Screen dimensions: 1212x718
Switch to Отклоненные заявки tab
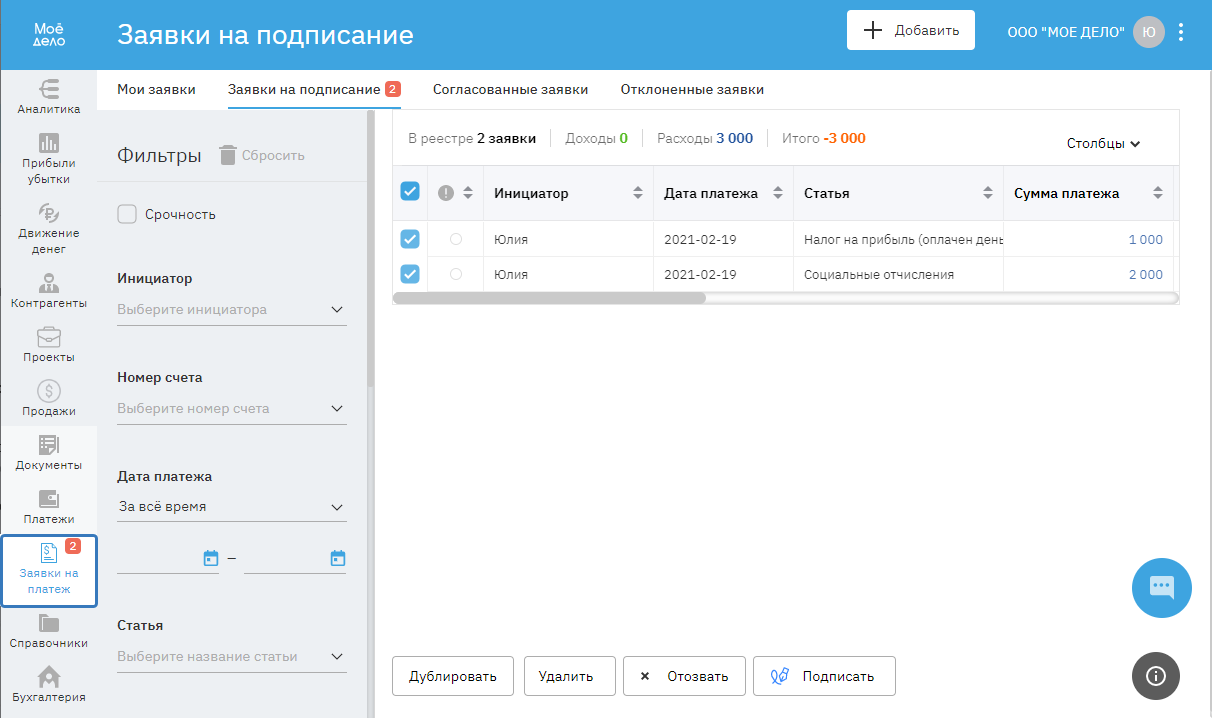[x=692, y=90]
